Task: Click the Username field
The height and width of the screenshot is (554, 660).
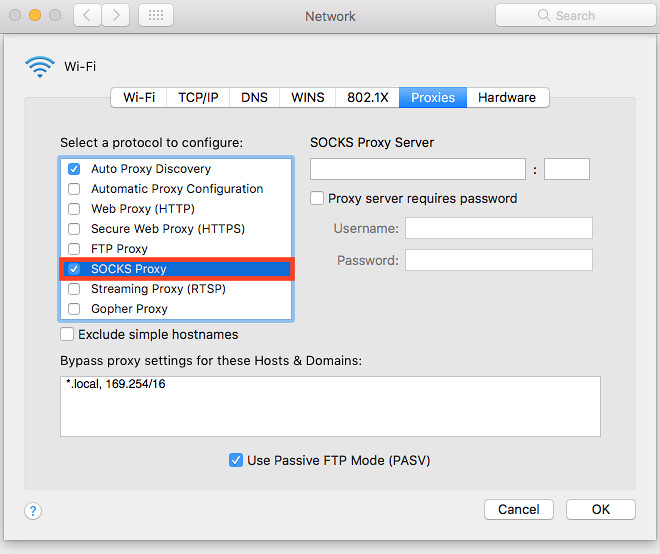Action: click(x=499, y=228)
